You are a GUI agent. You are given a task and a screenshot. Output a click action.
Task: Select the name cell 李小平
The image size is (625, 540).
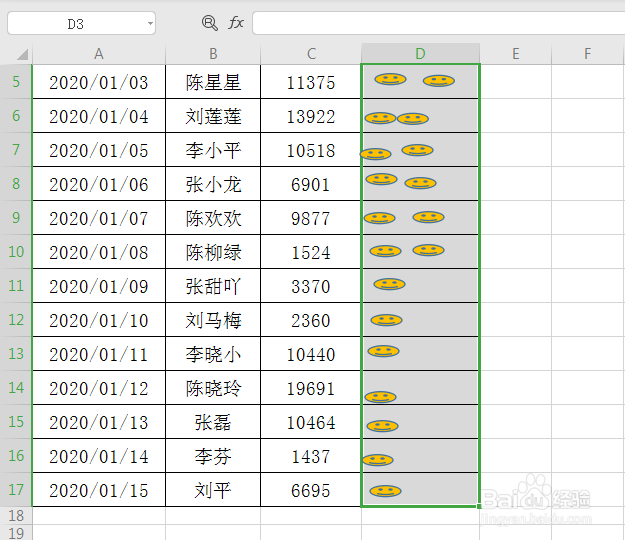[x=213, y=150]
